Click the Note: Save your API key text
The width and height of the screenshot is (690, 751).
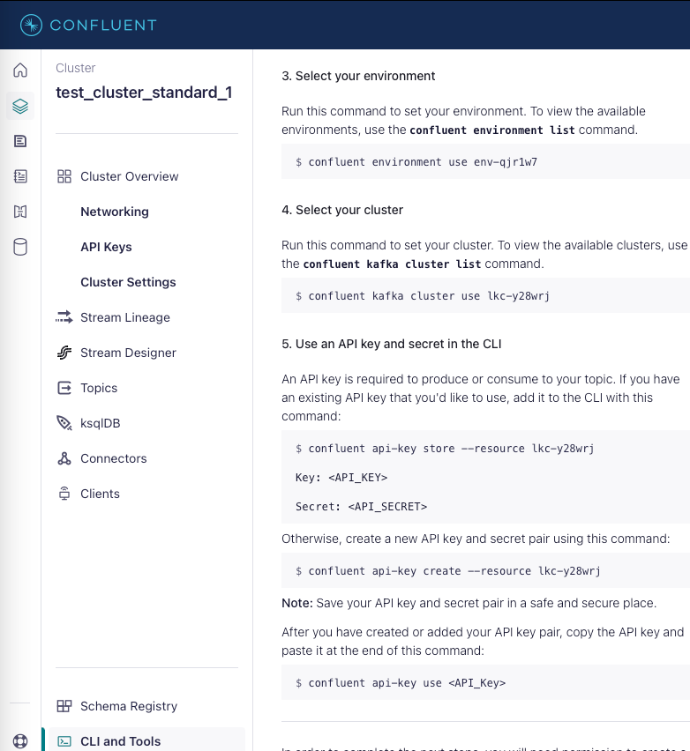(x=469, y=603)
